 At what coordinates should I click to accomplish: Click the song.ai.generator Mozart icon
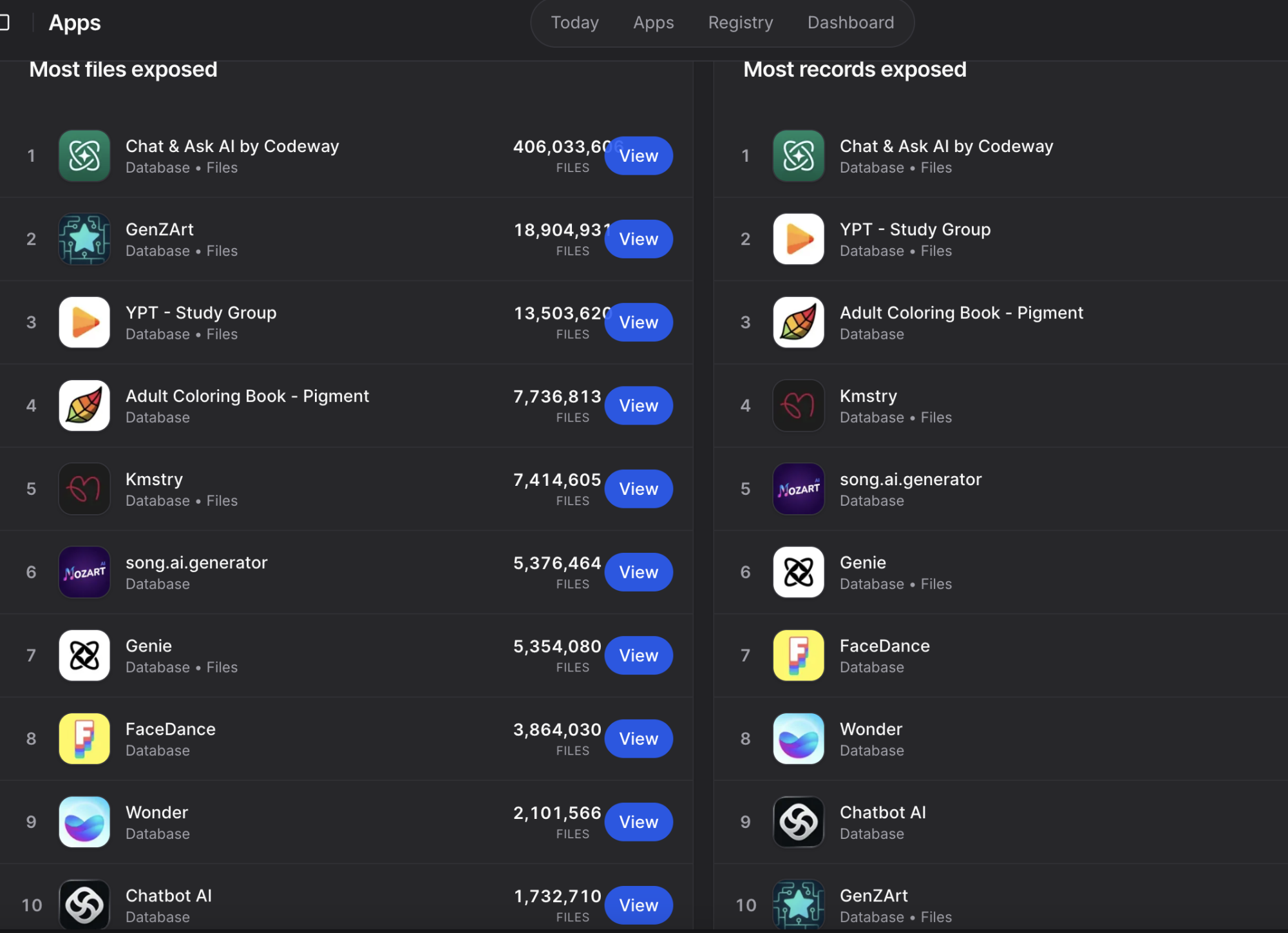click(x=84, y=572)
